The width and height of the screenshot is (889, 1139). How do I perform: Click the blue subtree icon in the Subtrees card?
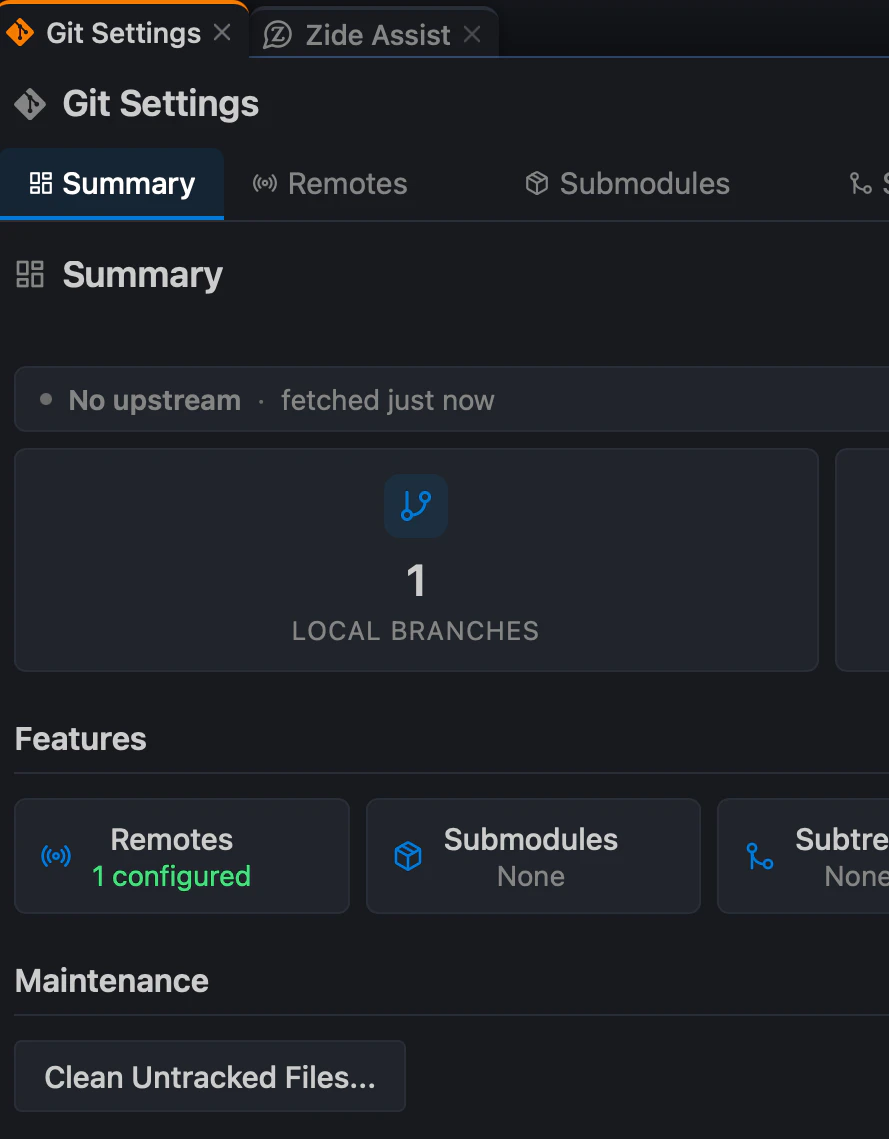click(760, 856)
